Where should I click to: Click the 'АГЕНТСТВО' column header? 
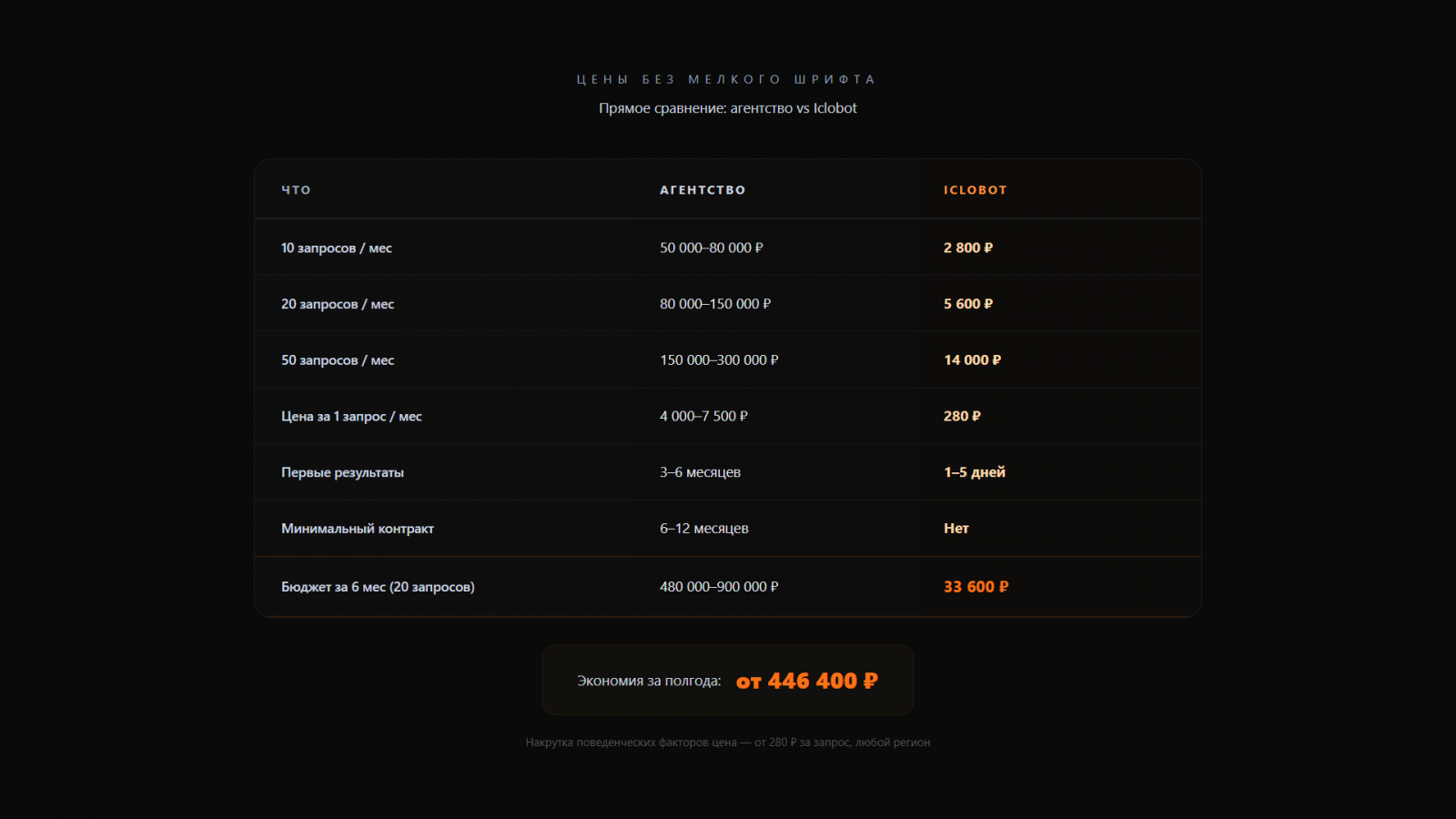(703, 190)
